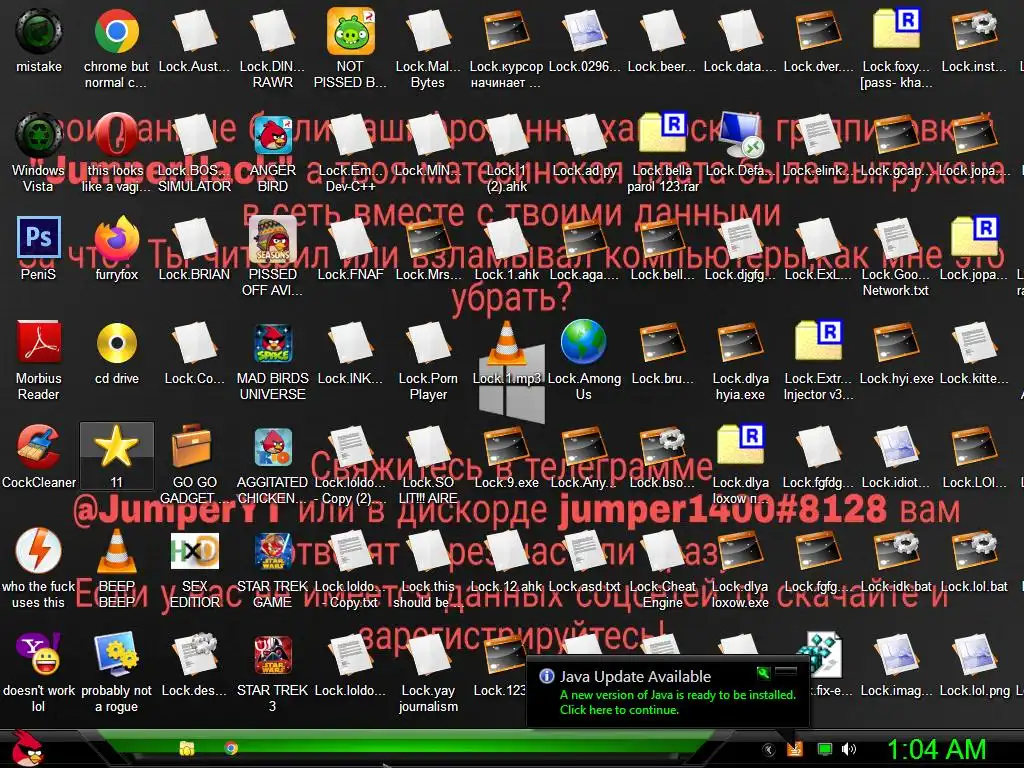1024x768 pixels.
Task: Open the wrench options in the Java notification
Action: pos(763,672)
